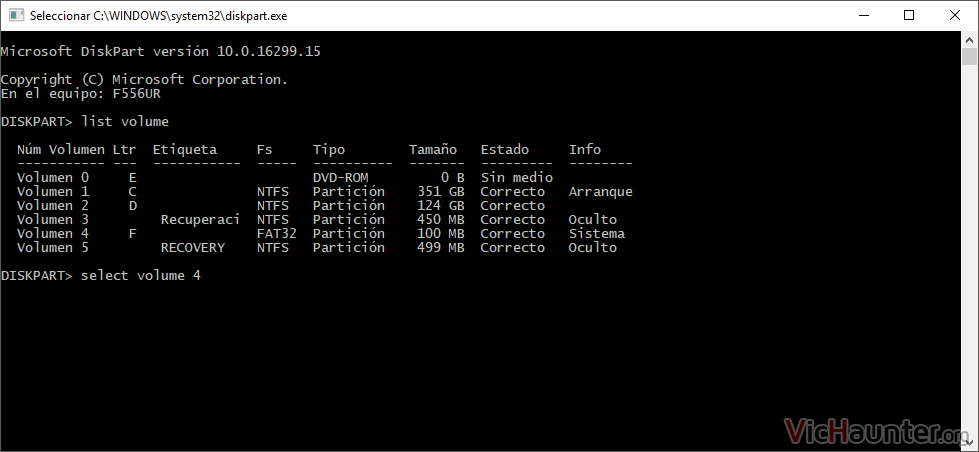Click the 'Sistema' info text
The width and height of the screenshot is (979, 452).
click(597, 233)
